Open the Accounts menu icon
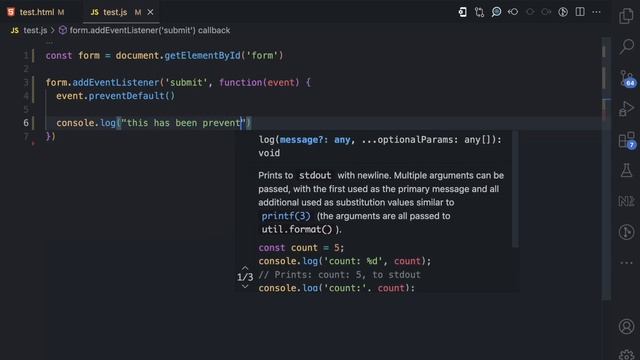Screen dimensions: 640x360 [626, 327]
